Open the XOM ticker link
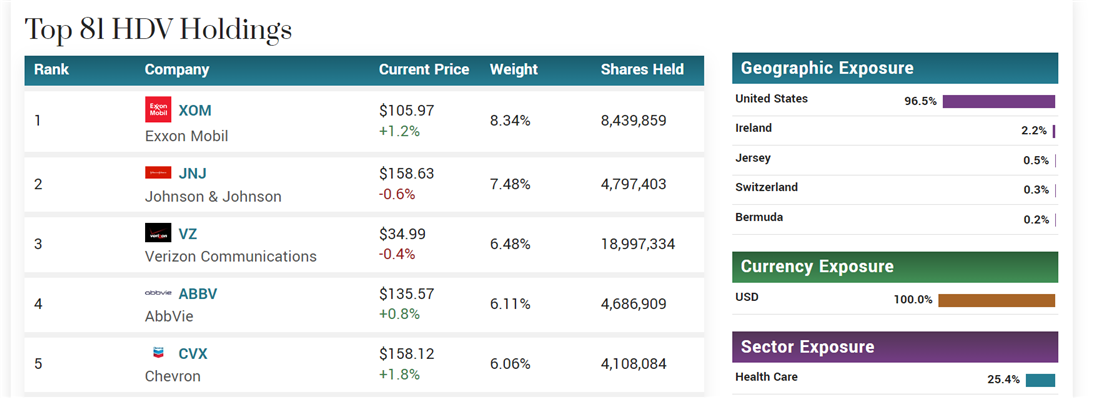The width and height of the screenshot is (1100, 398). (195, 111)
